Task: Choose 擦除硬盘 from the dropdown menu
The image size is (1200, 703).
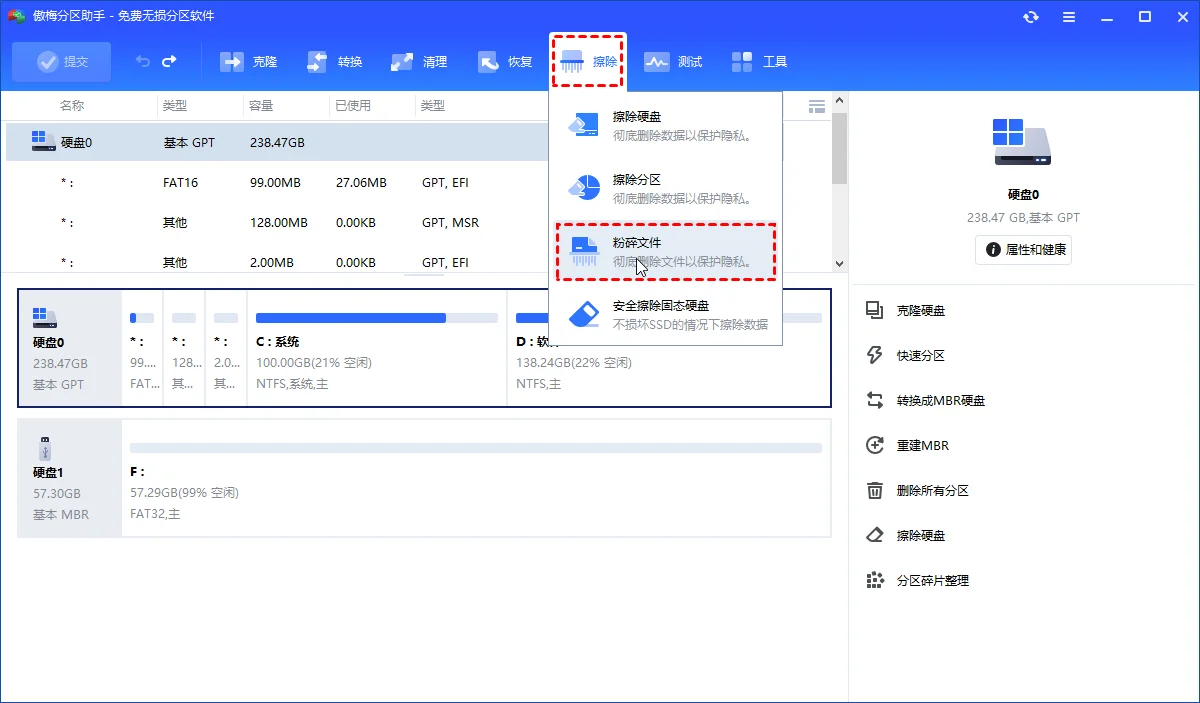Action: (666, 126)
